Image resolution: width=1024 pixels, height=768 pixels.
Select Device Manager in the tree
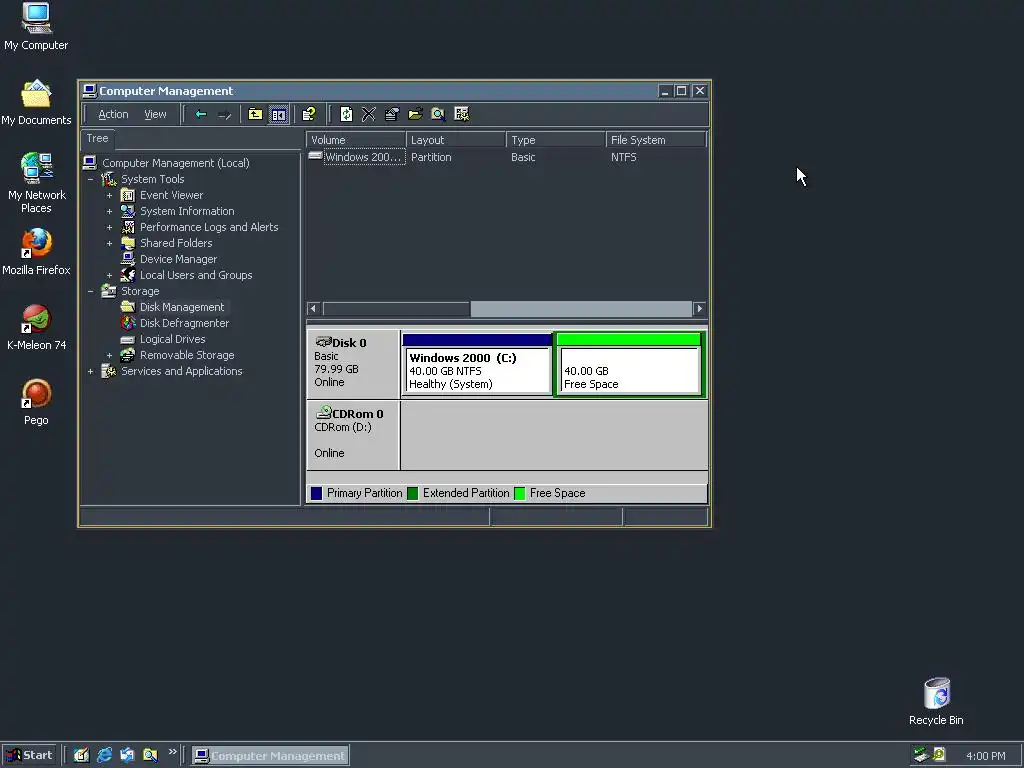click(178, 259)
